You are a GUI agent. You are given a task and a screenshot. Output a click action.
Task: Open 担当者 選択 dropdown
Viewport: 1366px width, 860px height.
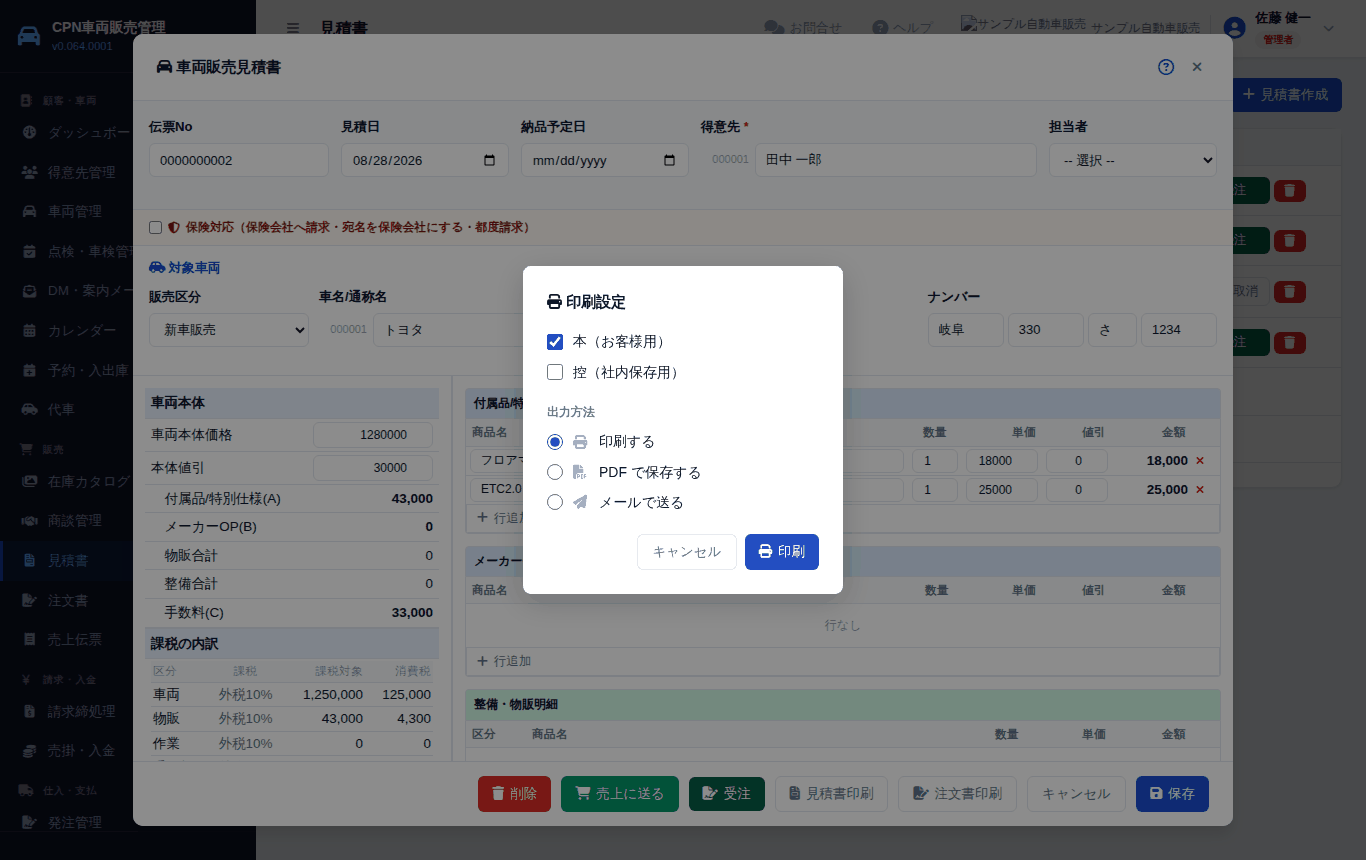(1133, 160)
